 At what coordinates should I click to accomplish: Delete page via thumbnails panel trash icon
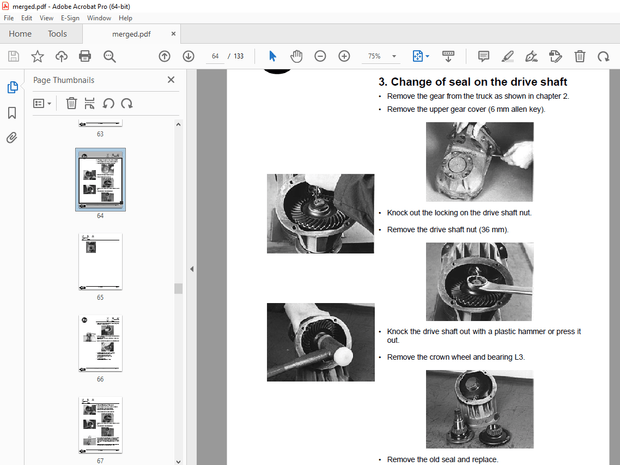(x=71, y=103)
